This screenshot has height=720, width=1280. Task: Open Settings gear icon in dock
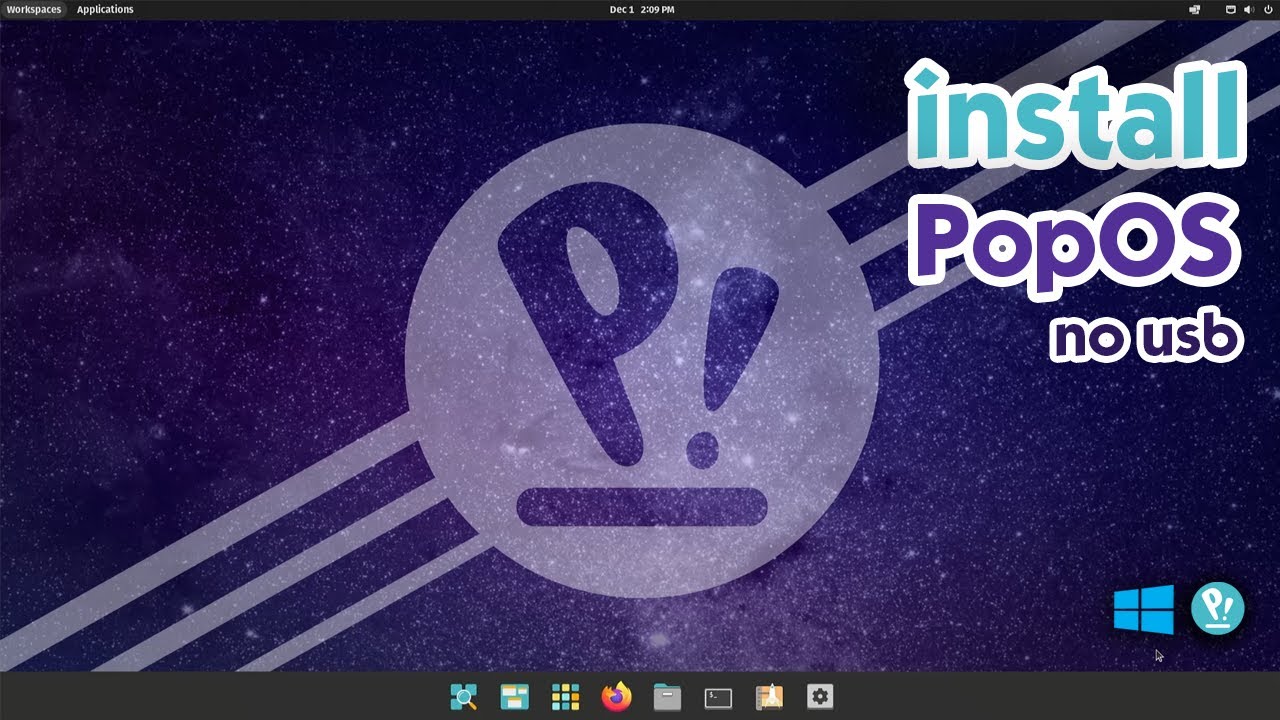point(820,697)
